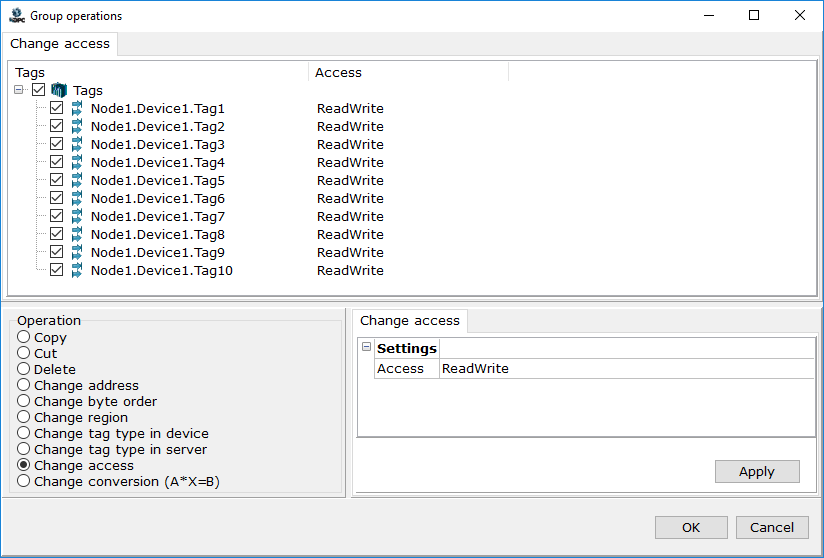Uncheck the Node1.Device1.Tag7 checkbox
Viewport: 824px width, 558px height.
point(57,215)
